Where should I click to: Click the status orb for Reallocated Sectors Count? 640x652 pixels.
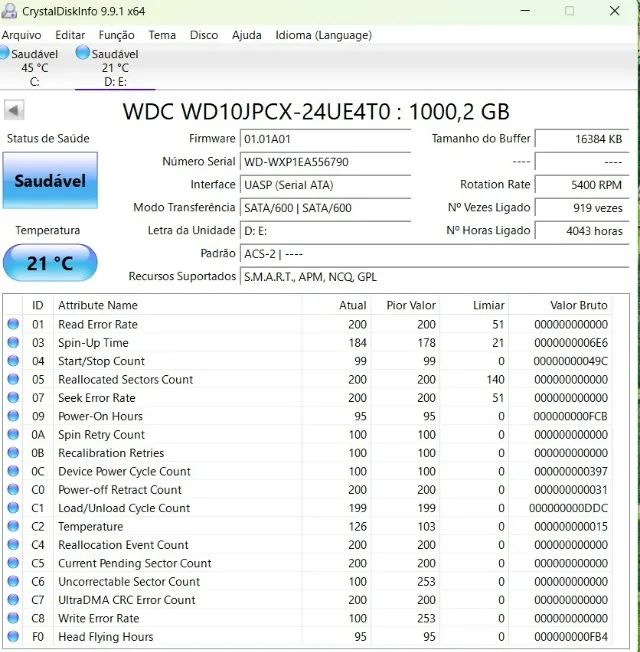pos(13,379)
